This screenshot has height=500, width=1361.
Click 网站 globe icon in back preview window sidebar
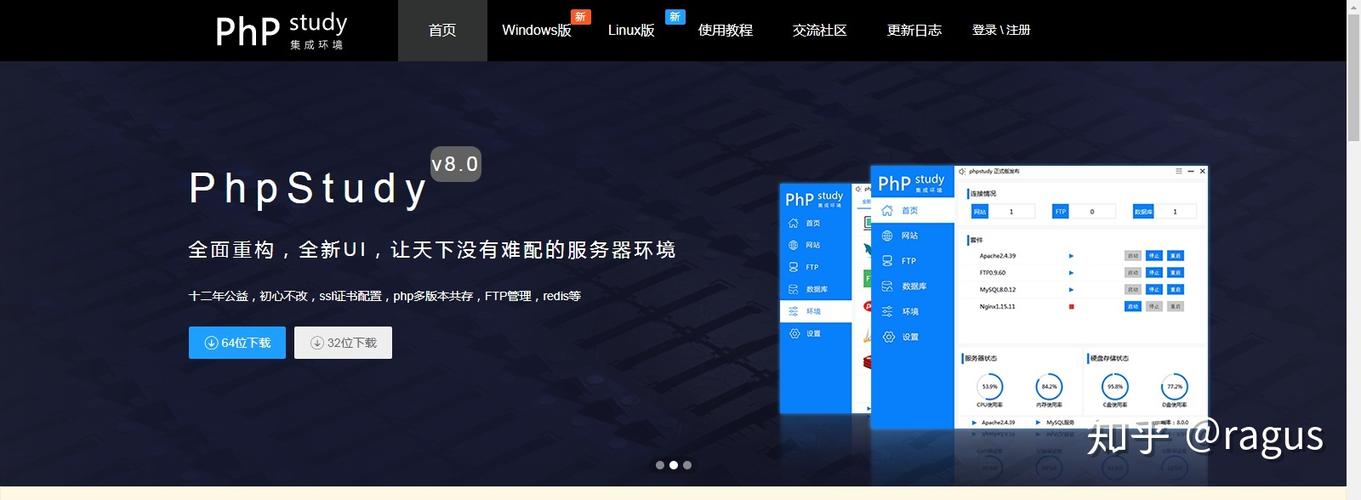pyautogui.click(x=794, y=245)
